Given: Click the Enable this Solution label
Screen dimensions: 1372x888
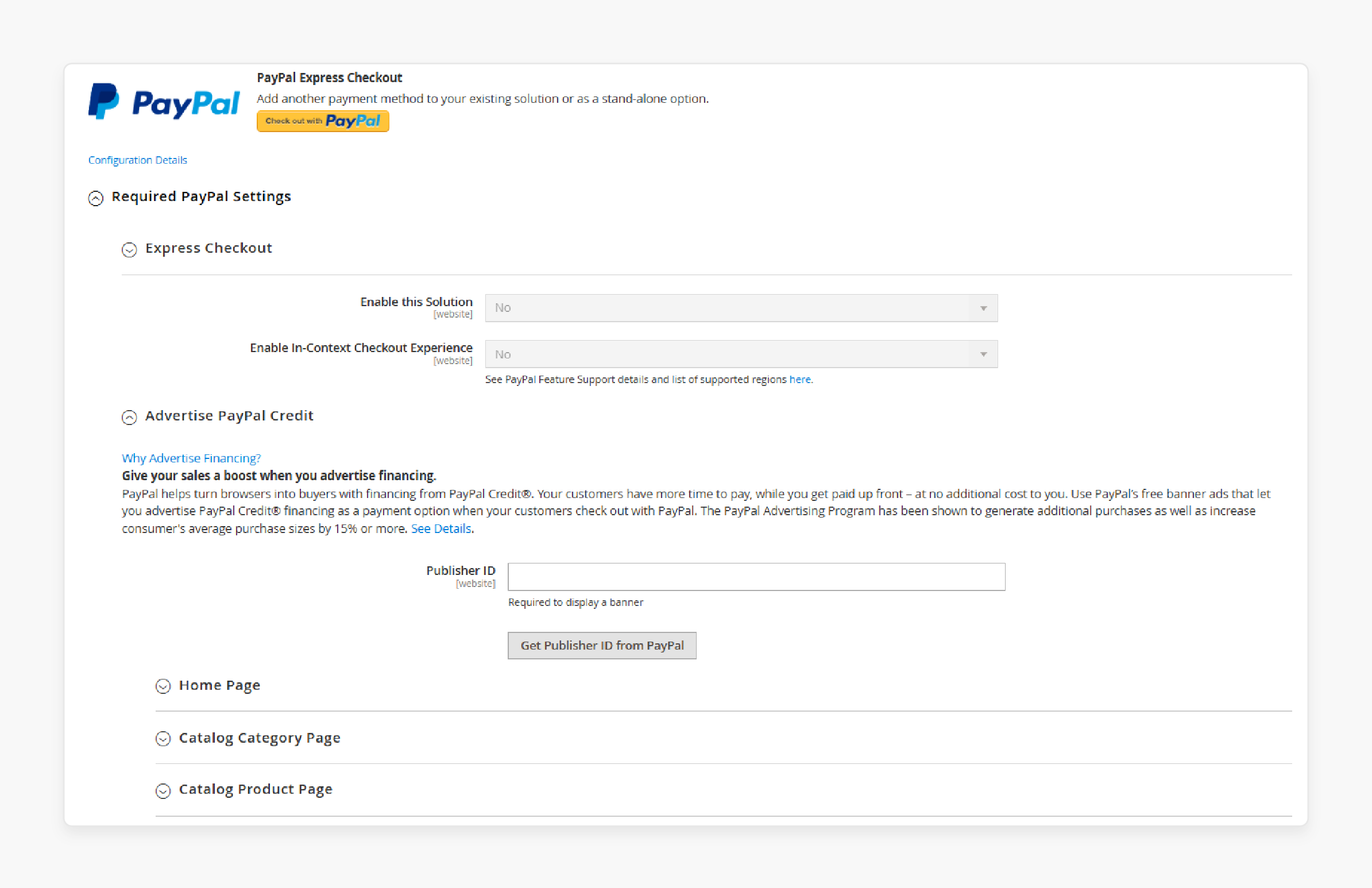Looking at the screenshot, I should [x=416, y=302].
